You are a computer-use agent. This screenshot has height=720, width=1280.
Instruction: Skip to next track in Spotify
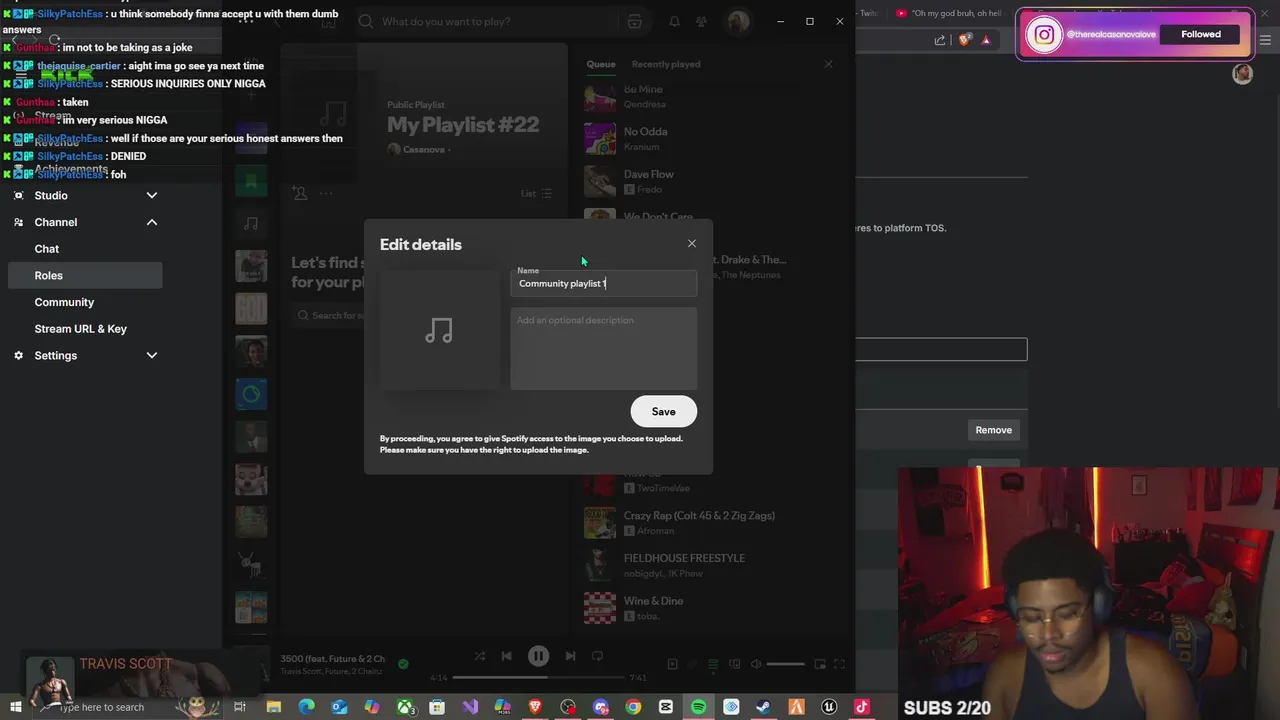coord(570,656)
